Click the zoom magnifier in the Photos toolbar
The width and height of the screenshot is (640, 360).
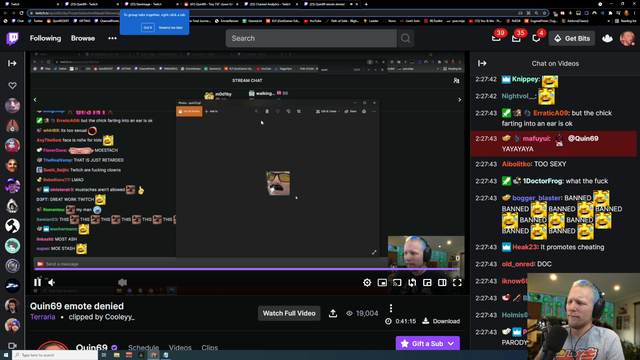[x=256, y=111]
